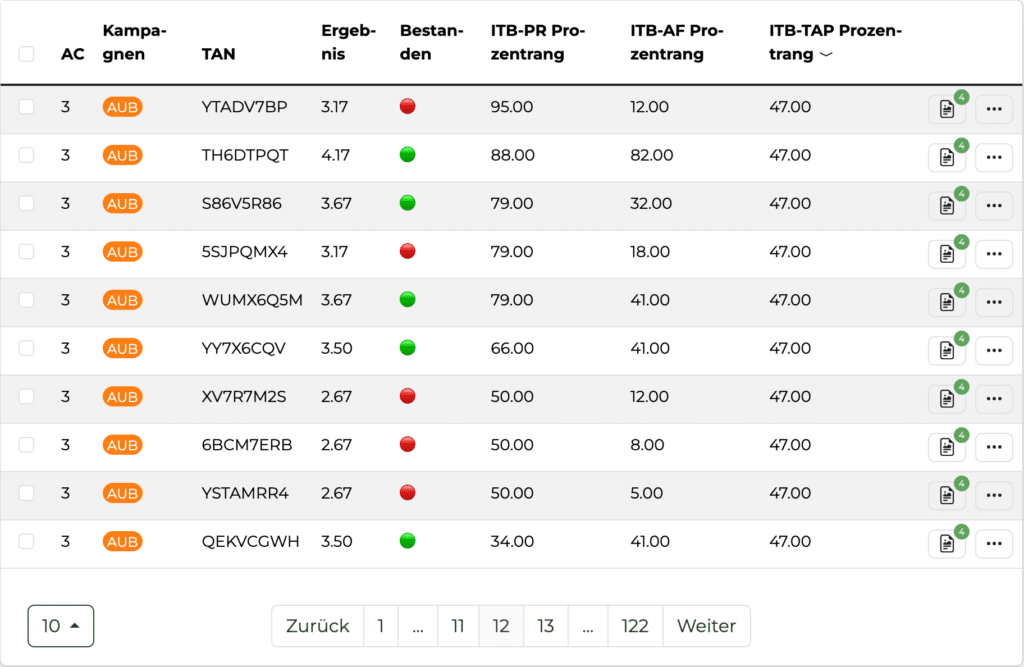
Task: Open three-dots menu for S86V5R86 row
Action: [x=994, y=206]
